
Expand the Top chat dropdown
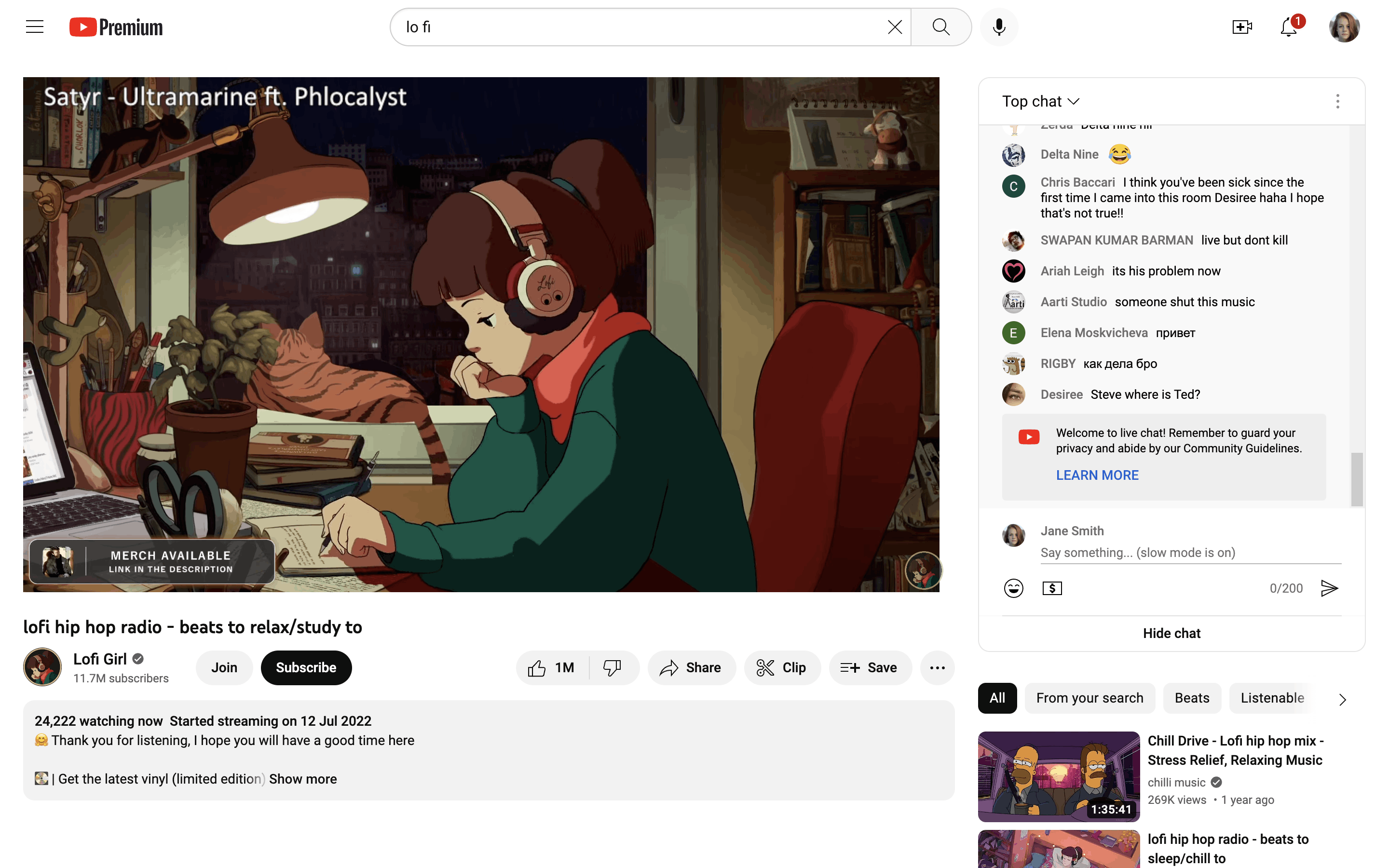point(1041,102)
